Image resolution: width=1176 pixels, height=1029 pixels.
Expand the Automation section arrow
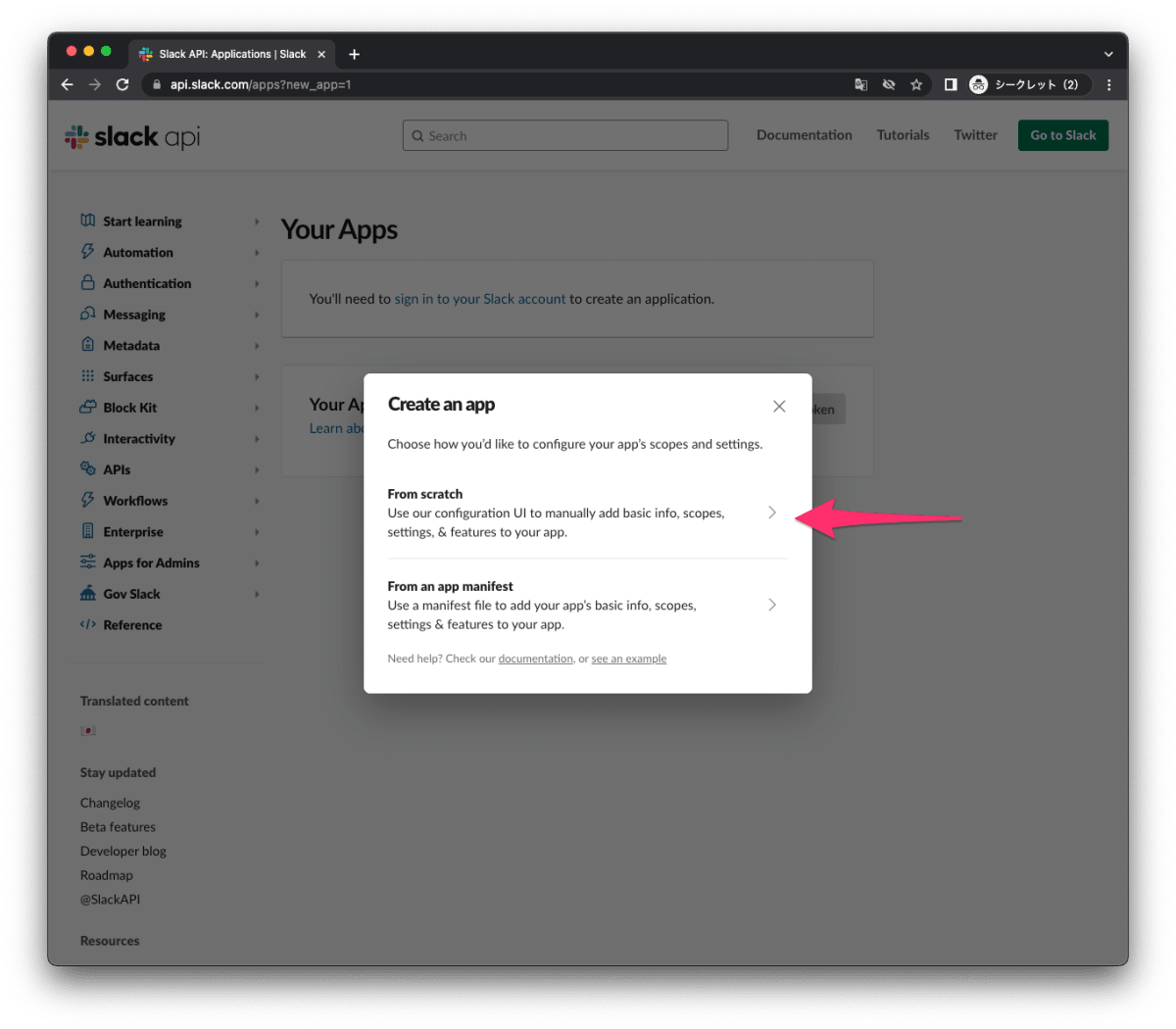pyautogui.click(x=257, y=253)
